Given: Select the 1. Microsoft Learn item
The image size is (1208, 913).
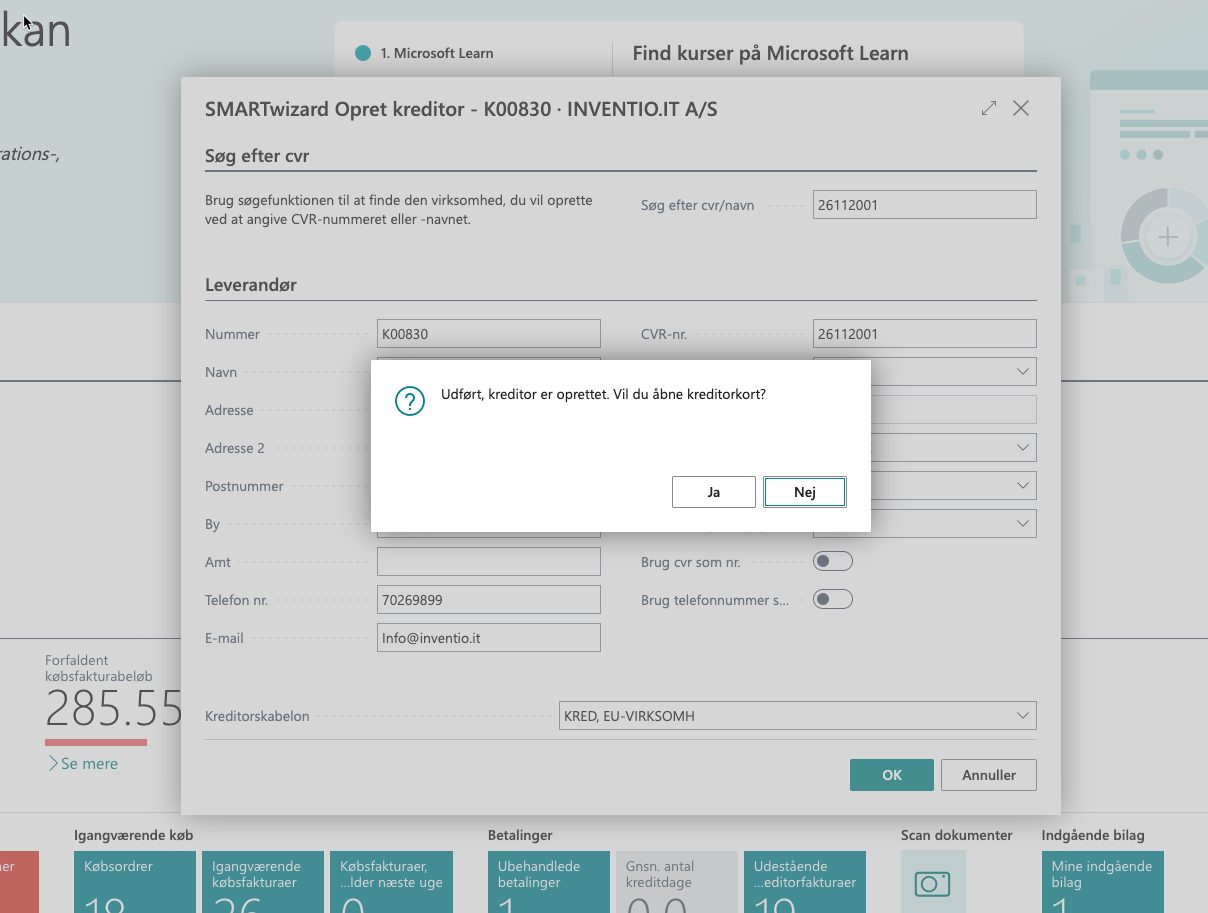Looking at the screenshot, I should [x=436, y=53].
